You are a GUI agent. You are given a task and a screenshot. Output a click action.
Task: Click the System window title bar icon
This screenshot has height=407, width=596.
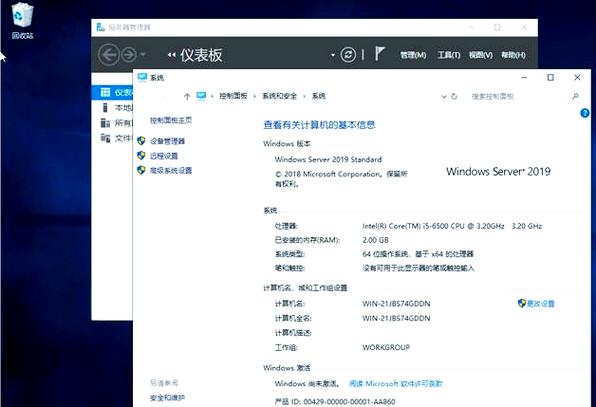tap(142, 78)
